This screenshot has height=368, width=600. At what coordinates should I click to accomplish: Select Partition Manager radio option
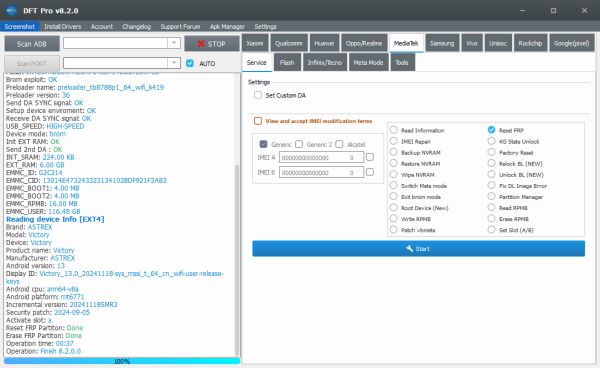492,197
